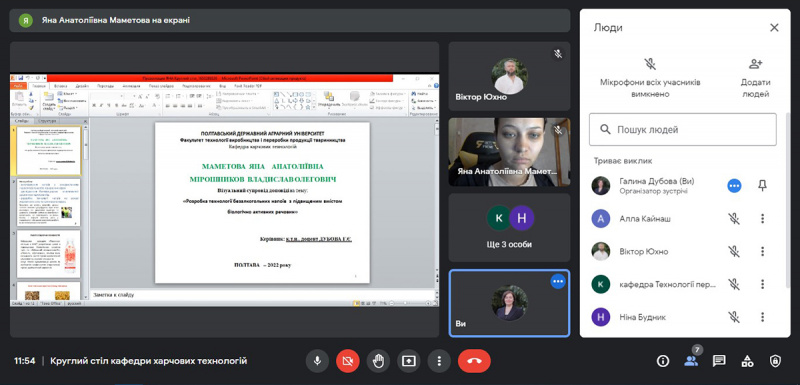The image size is (800, 385).
Task: Raise hand using the hand icon
Action: (378, 361)
